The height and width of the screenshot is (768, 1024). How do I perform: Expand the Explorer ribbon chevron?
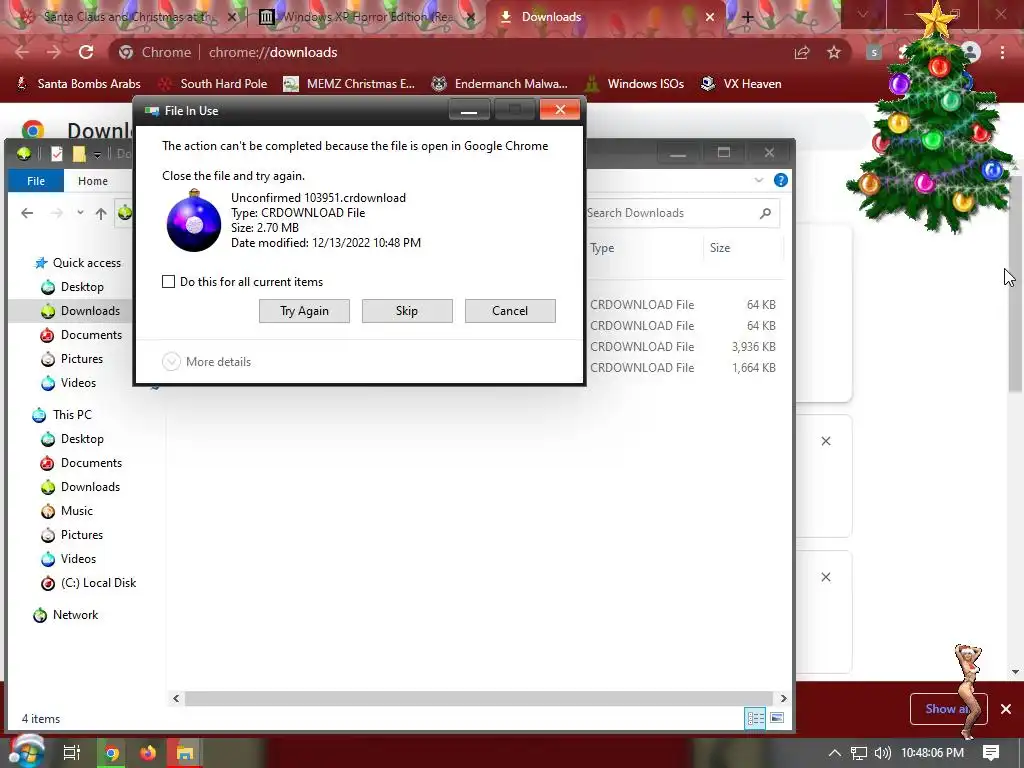pyautogui.click(x=758, y=180)
